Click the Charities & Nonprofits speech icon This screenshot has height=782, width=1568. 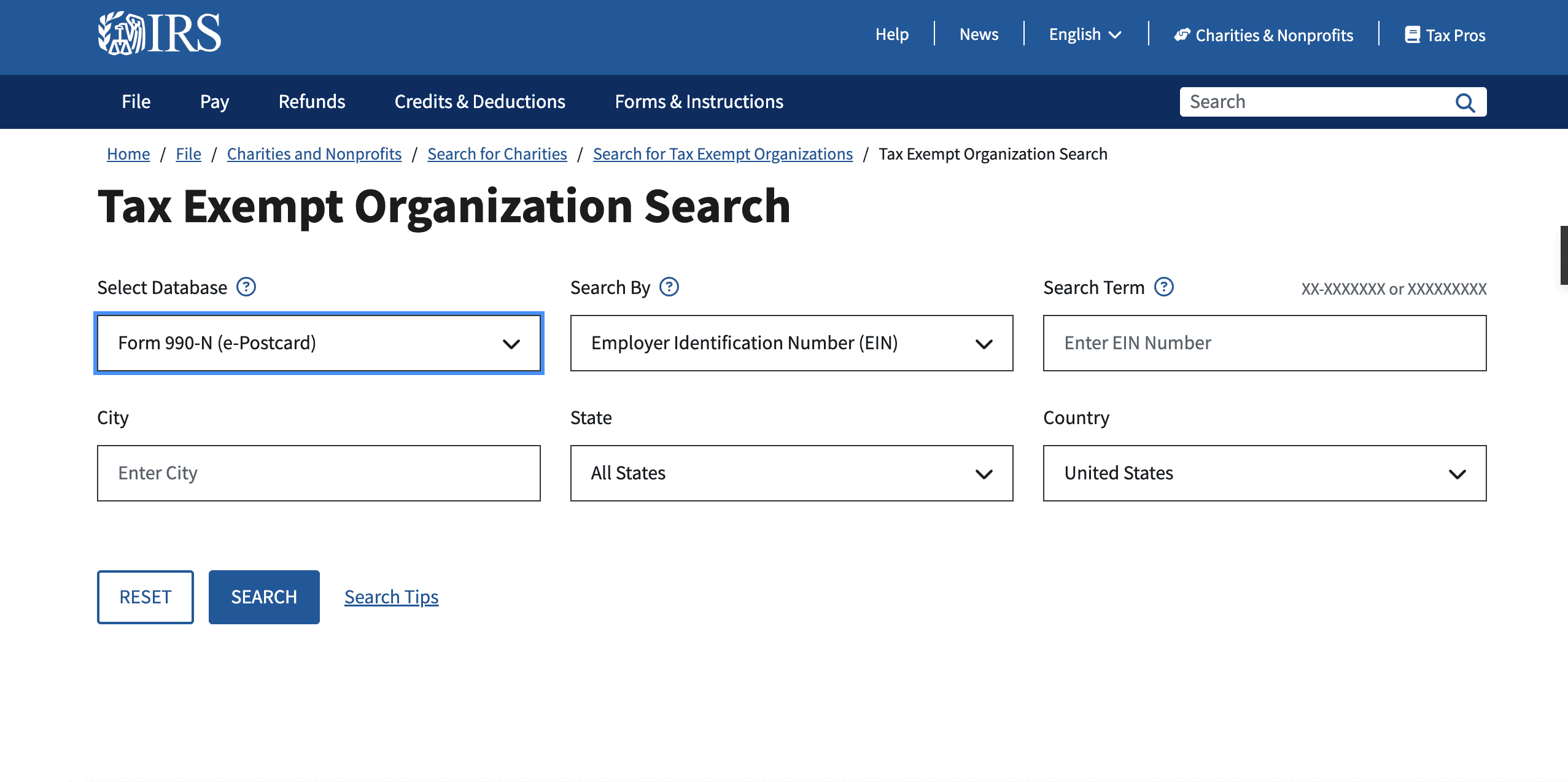click(x=1182, y=35)
